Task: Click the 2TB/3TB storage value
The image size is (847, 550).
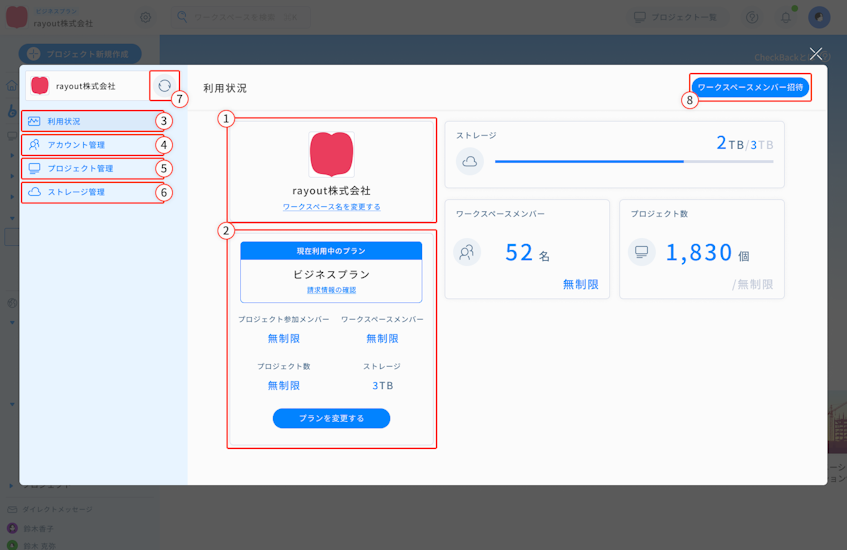Action: pos(744,143)
